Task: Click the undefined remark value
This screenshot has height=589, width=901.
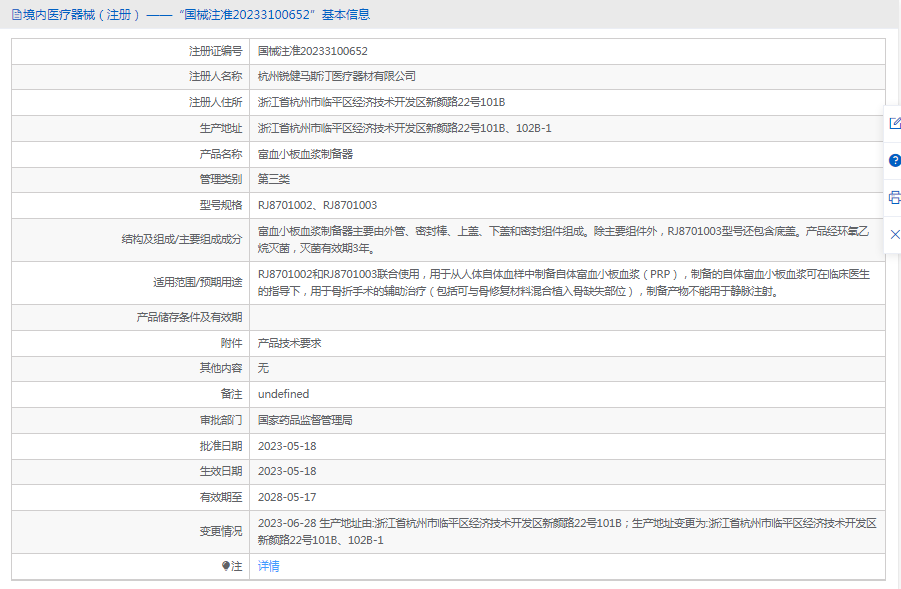Action: [x=283, y=394]
